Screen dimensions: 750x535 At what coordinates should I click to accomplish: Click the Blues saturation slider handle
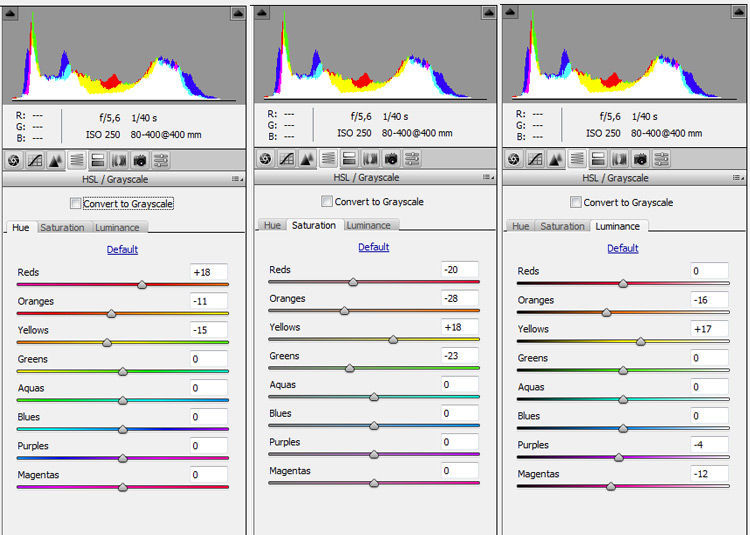tap(374, 426)
